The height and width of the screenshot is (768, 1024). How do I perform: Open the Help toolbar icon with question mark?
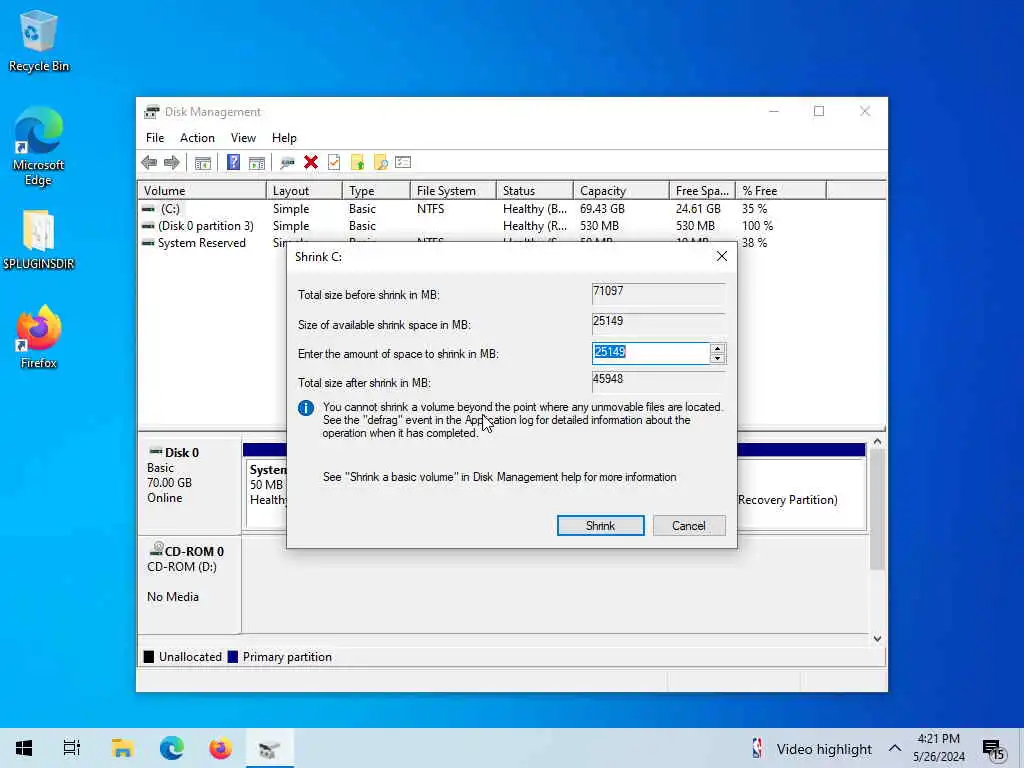233,163
